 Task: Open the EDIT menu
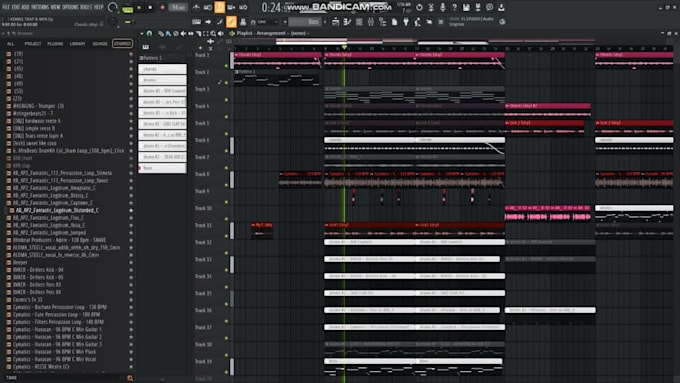pos(16,7)
